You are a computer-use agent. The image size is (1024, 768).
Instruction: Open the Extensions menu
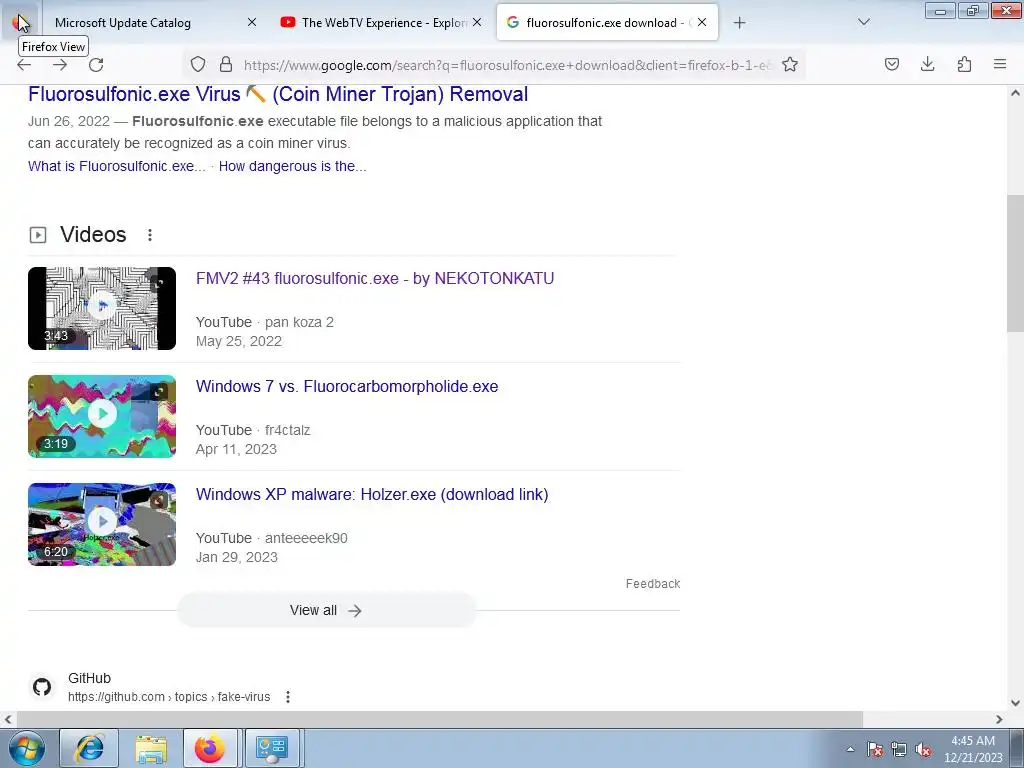[x=964, y=64]
